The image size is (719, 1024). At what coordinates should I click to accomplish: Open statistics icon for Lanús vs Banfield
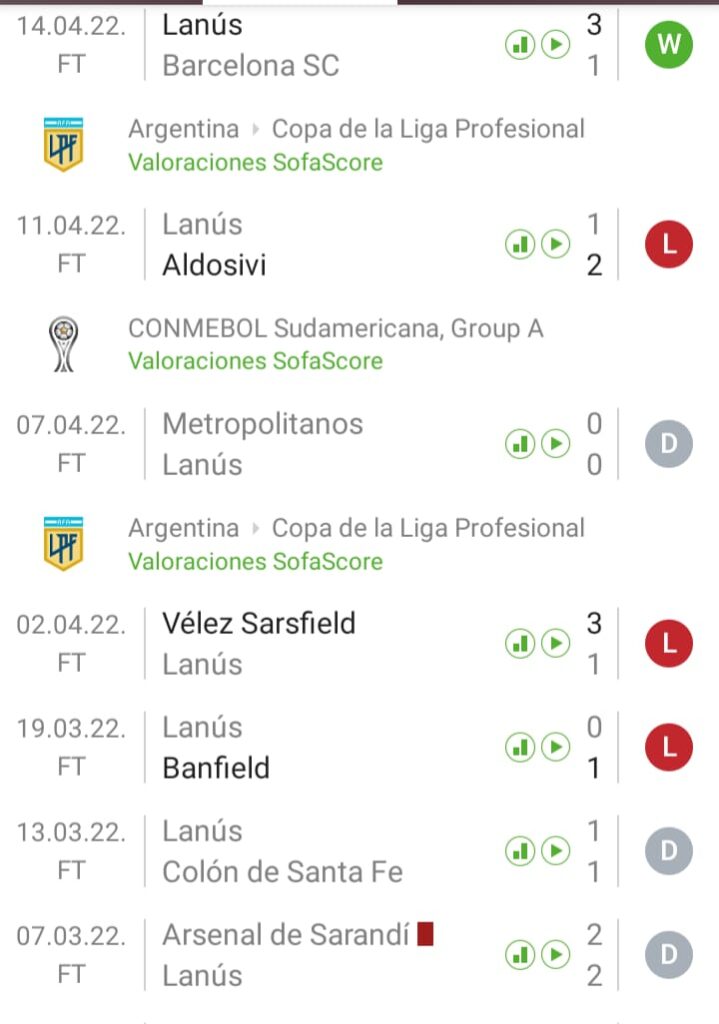(x=519, y=747)
